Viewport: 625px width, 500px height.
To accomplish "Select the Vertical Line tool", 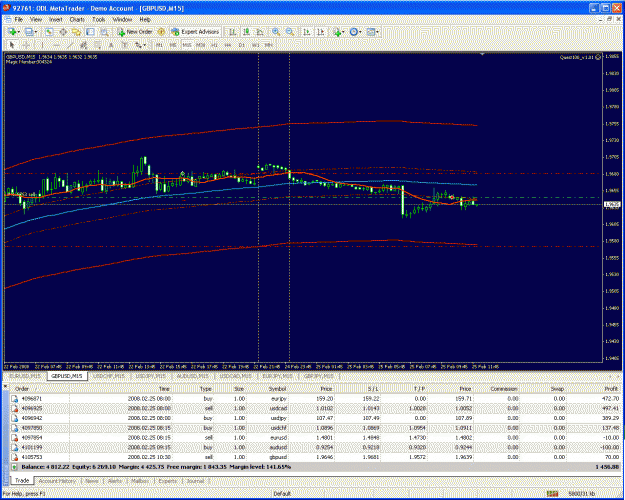I will coord(42,45).
